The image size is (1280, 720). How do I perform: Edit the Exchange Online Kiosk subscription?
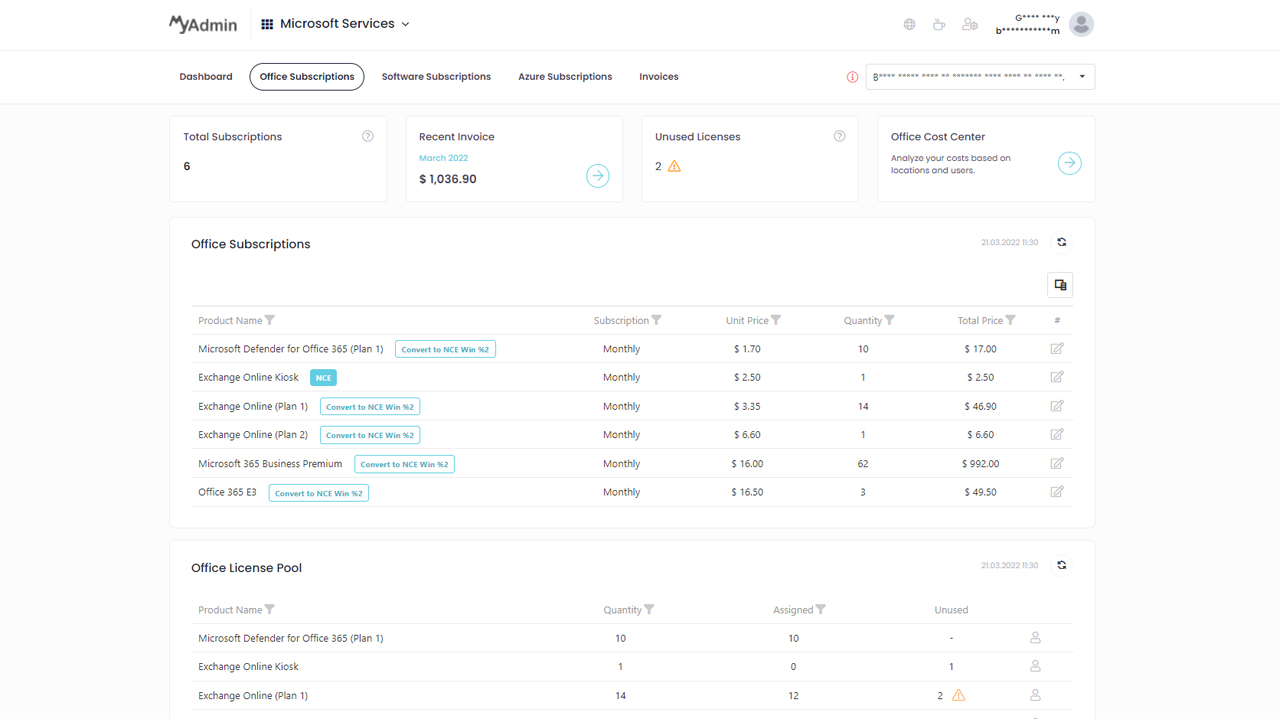1057,377
